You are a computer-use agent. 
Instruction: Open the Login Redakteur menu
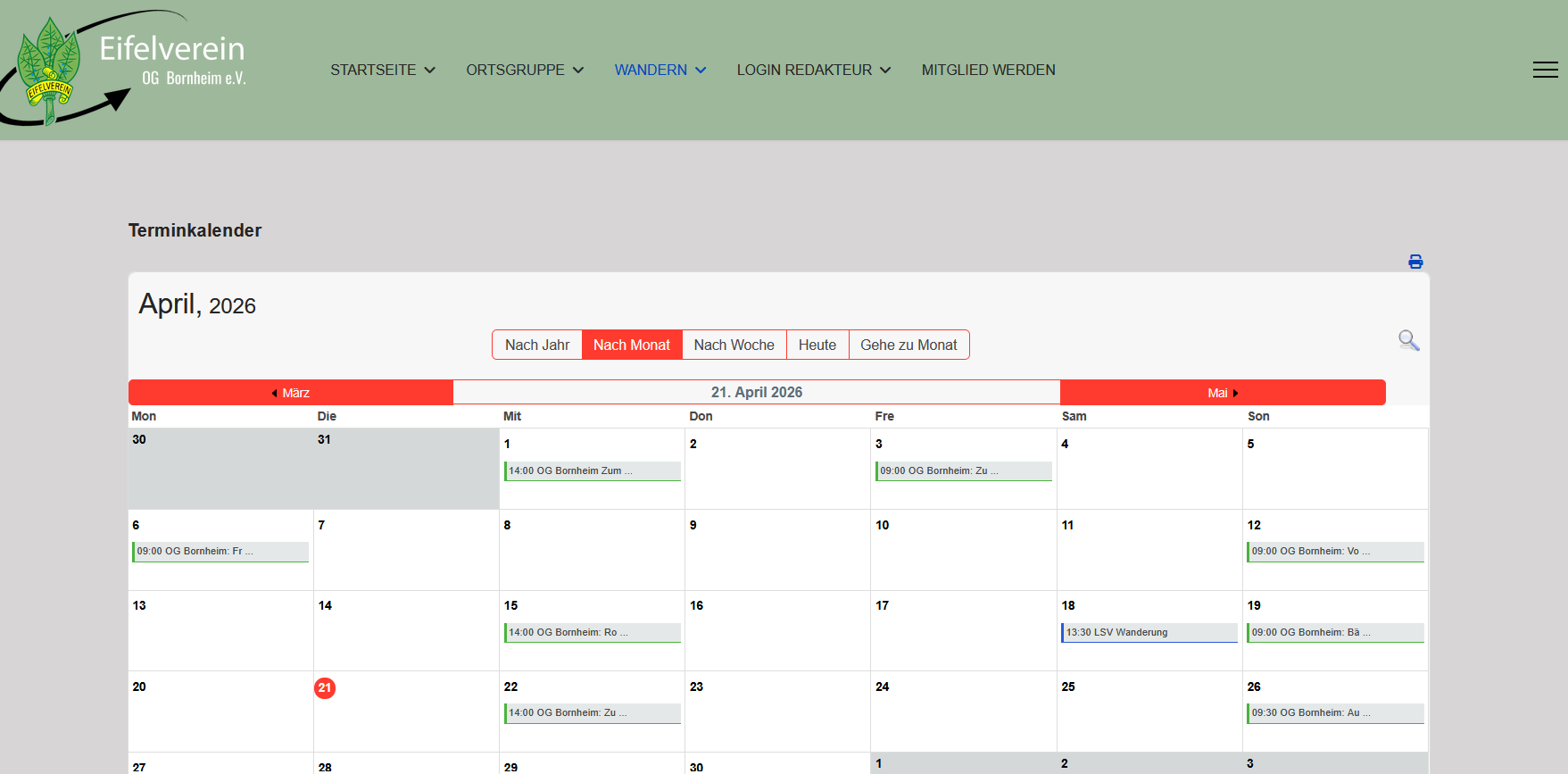point(813,70)
